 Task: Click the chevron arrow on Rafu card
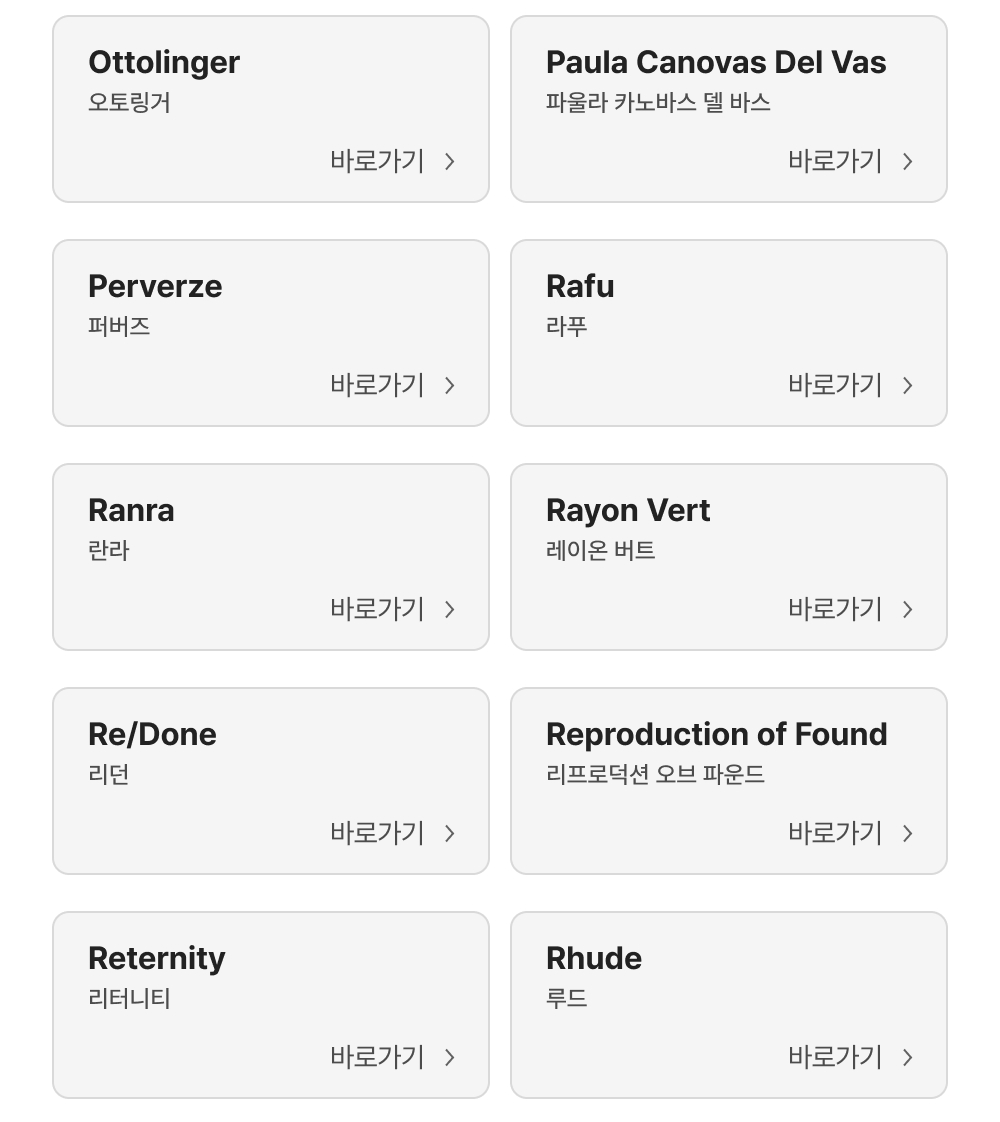(908, 386)
